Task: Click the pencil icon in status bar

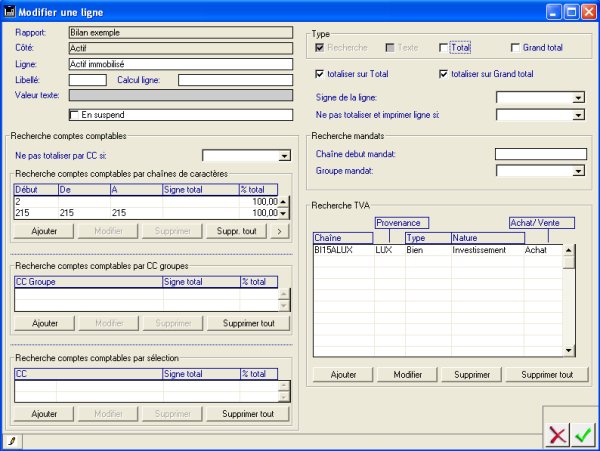Action: click(12, 441)
